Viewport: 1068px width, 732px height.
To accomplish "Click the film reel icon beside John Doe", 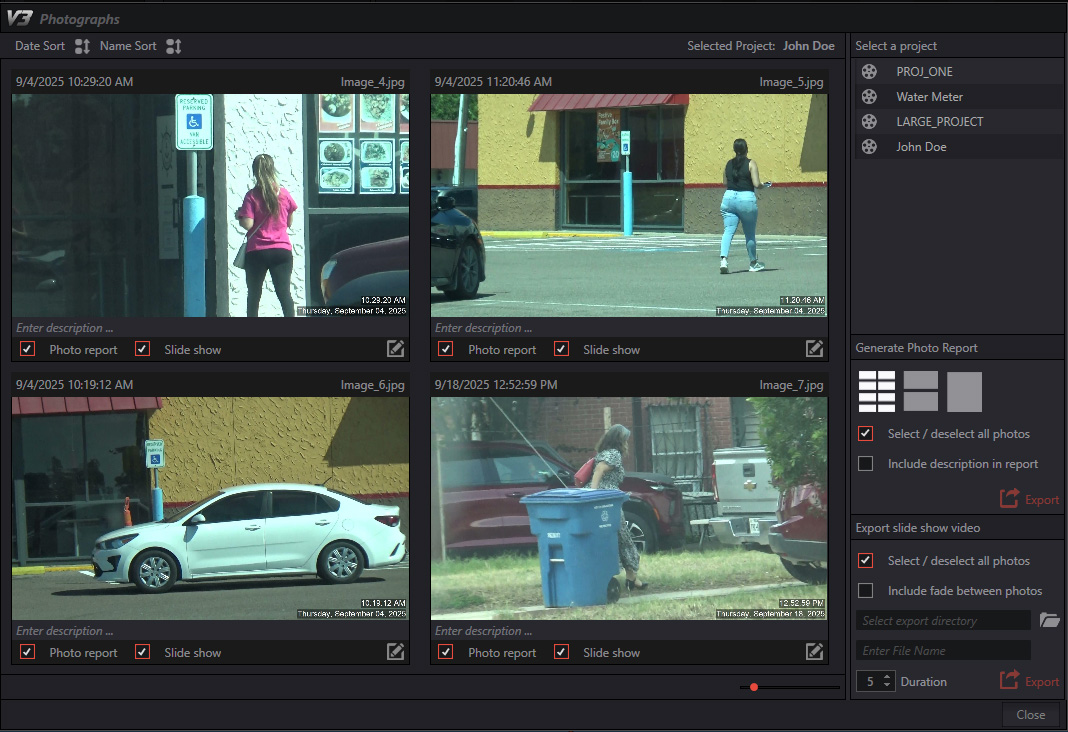I will click(869, 146).
